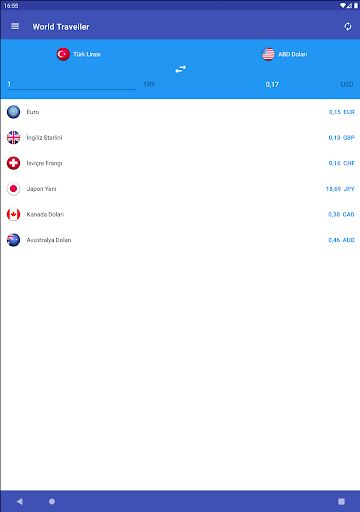
Task: Select the İsviçre Frangı row
Action: [180, 163]
